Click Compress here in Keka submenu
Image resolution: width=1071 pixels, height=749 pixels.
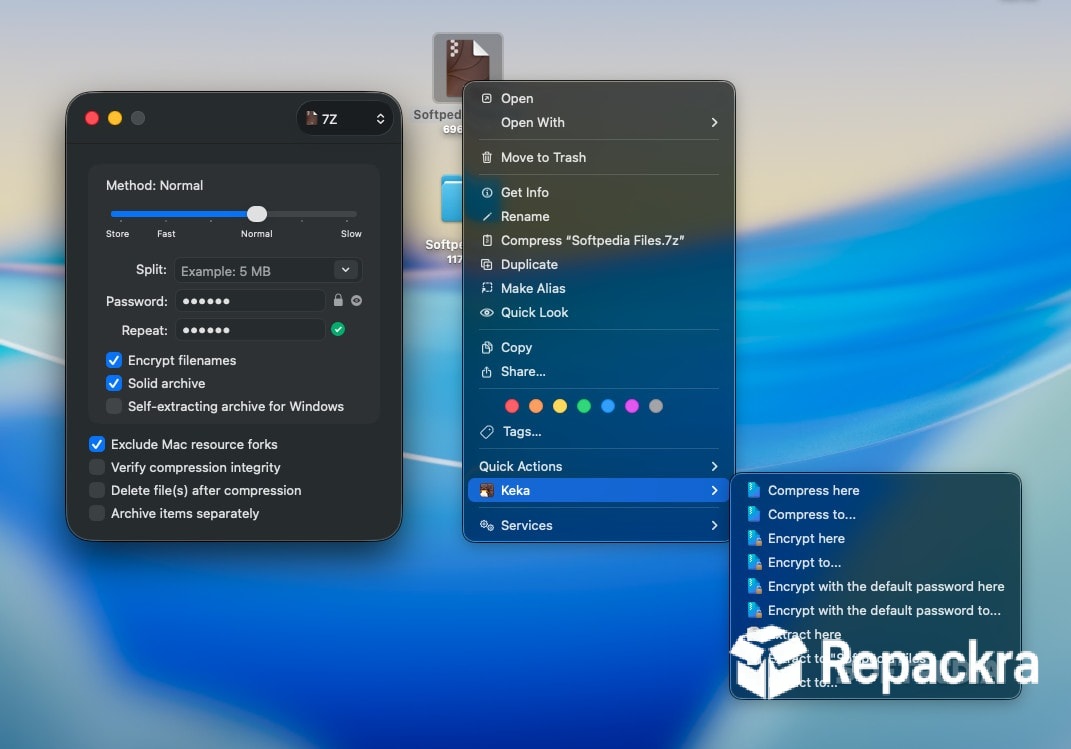coord(876,490)
